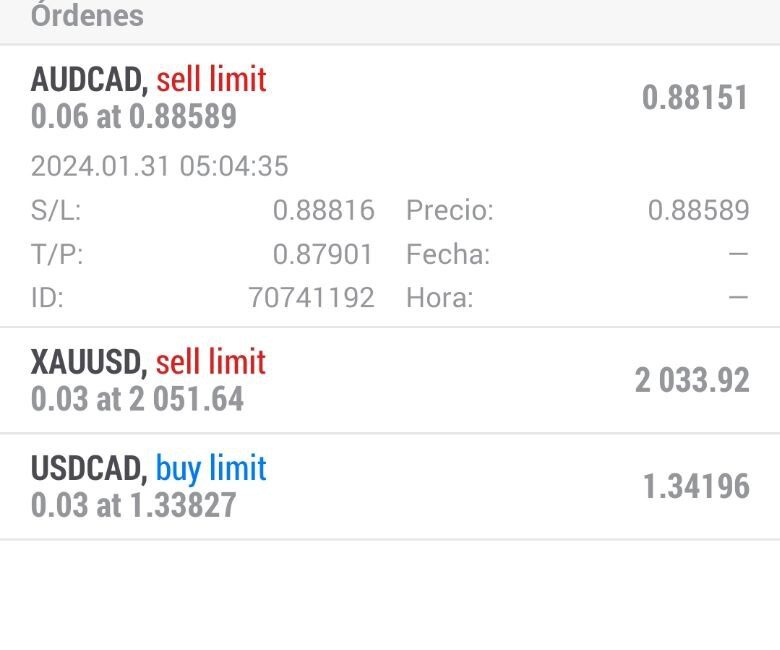Tap the Hora label
The width and height of the screenshot is (780, 650).
click(x=439, y=298)
